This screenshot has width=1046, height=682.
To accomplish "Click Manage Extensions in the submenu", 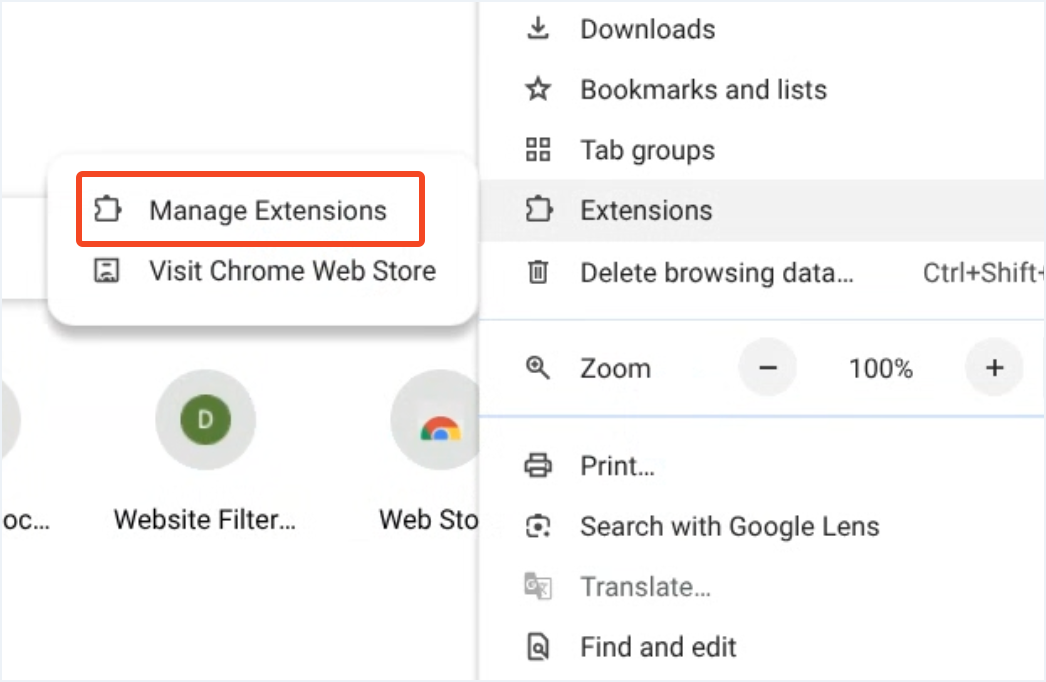I will [250, 210].
